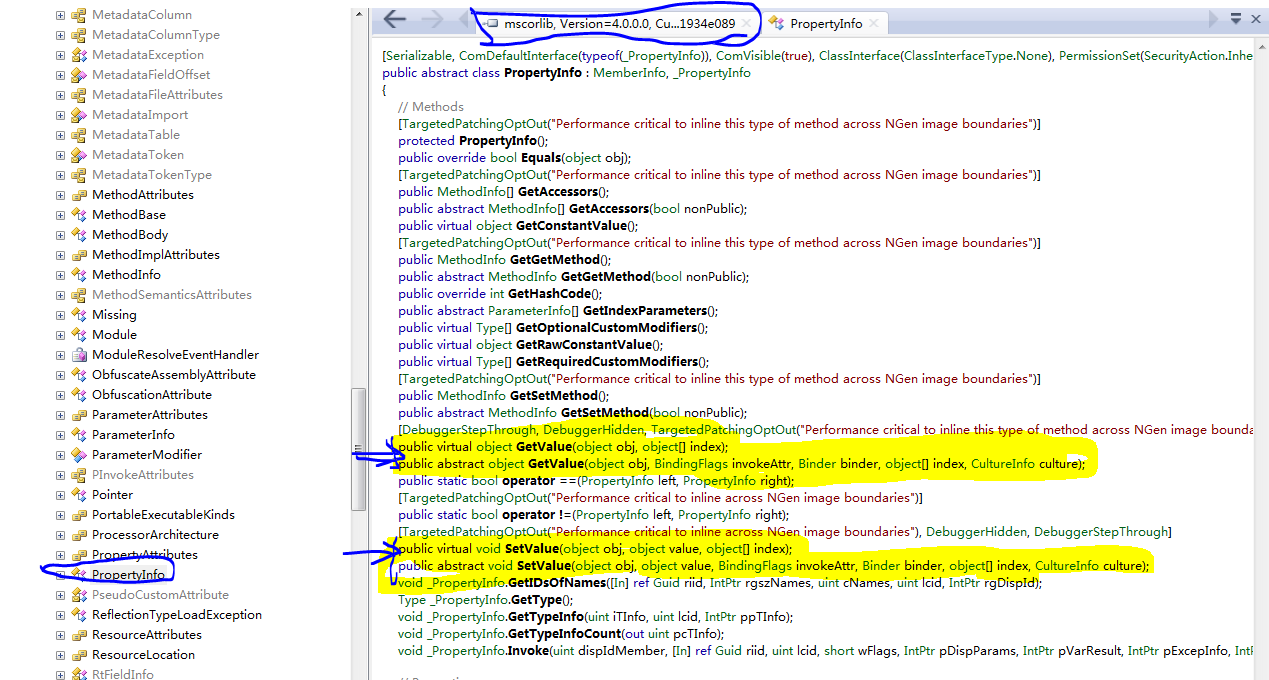Click the MetadataImport struct icon

coord(79,115)
